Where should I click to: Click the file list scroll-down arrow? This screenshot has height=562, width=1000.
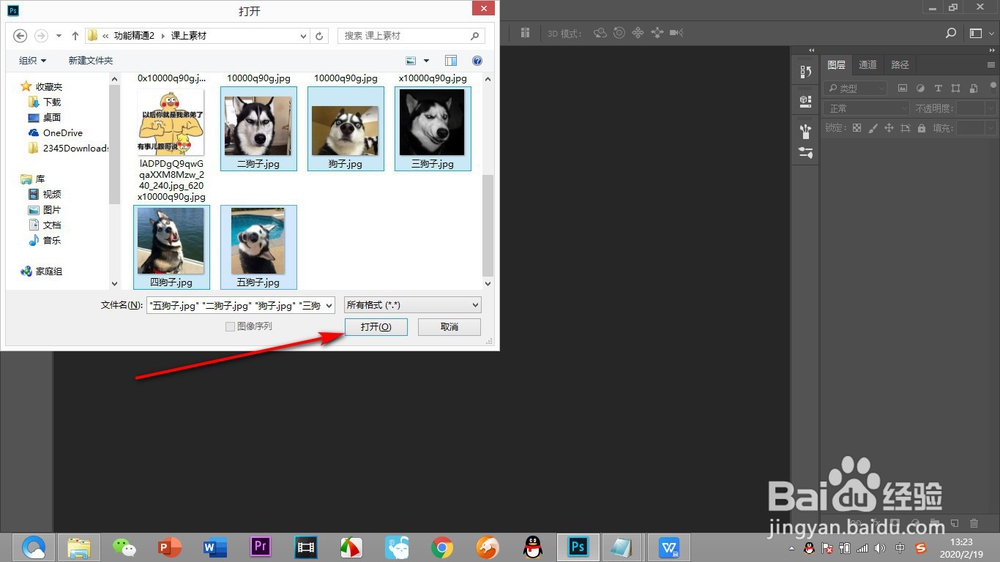tap(488, 284)
